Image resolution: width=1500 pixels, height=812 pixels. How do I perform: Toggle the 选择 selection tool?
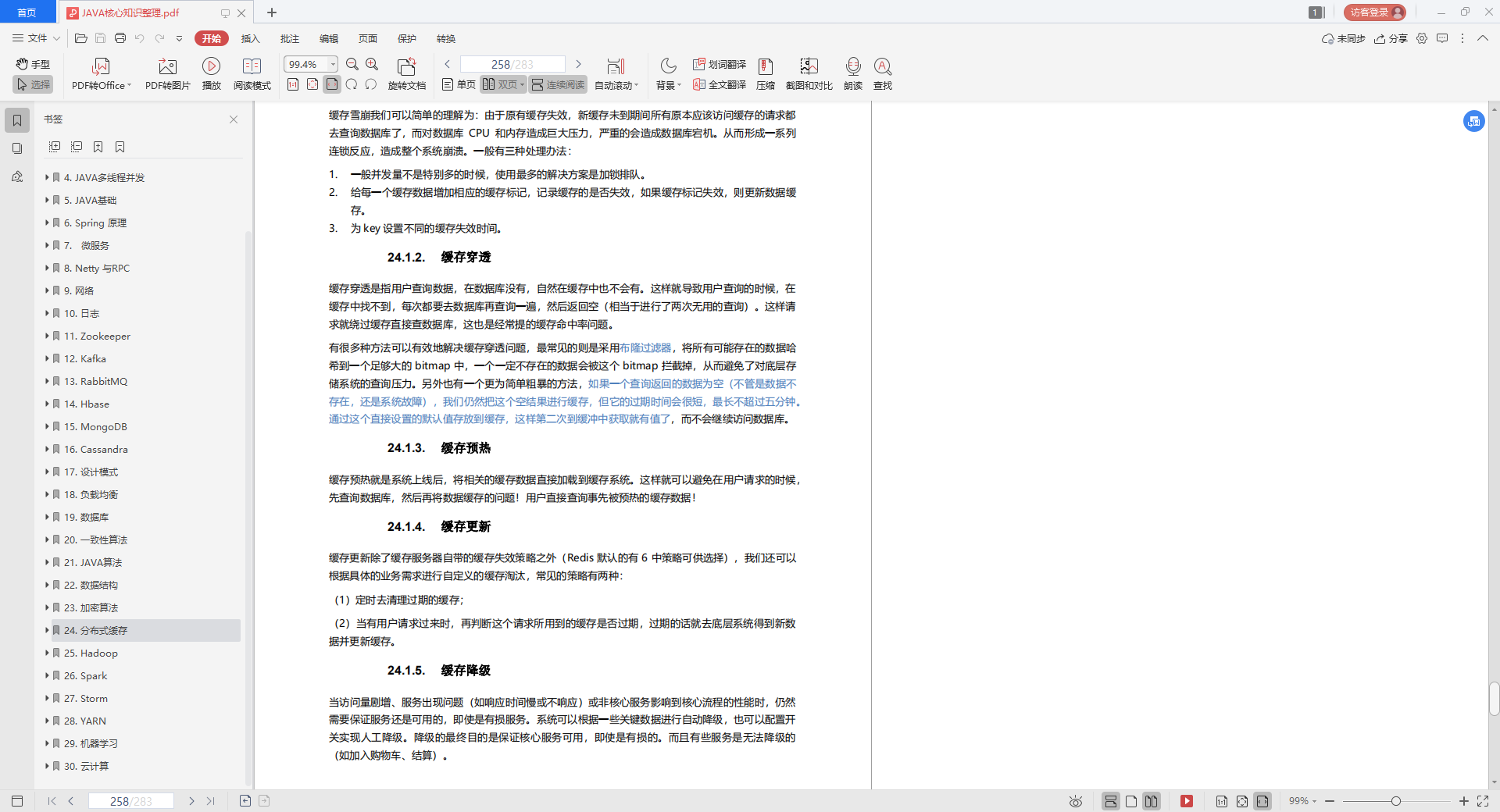pyautogui.click(x=33, y=85)
